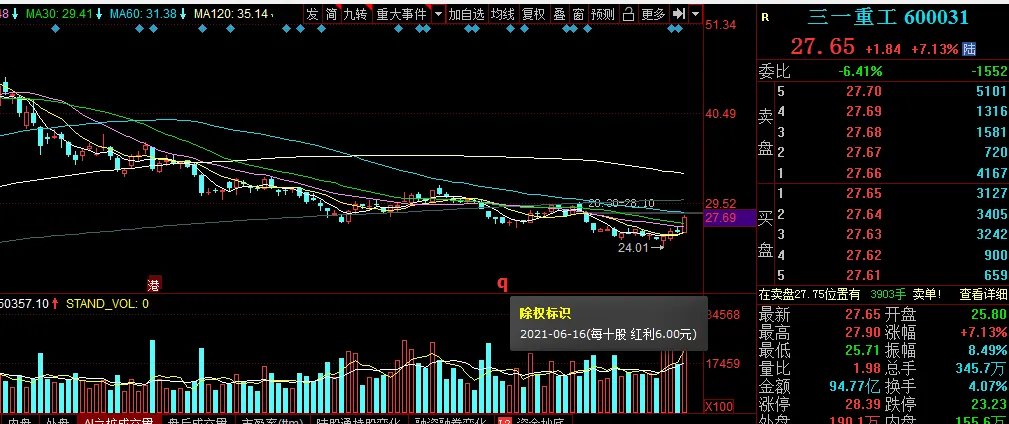Click the R badge beside stock name

[765, 18]
